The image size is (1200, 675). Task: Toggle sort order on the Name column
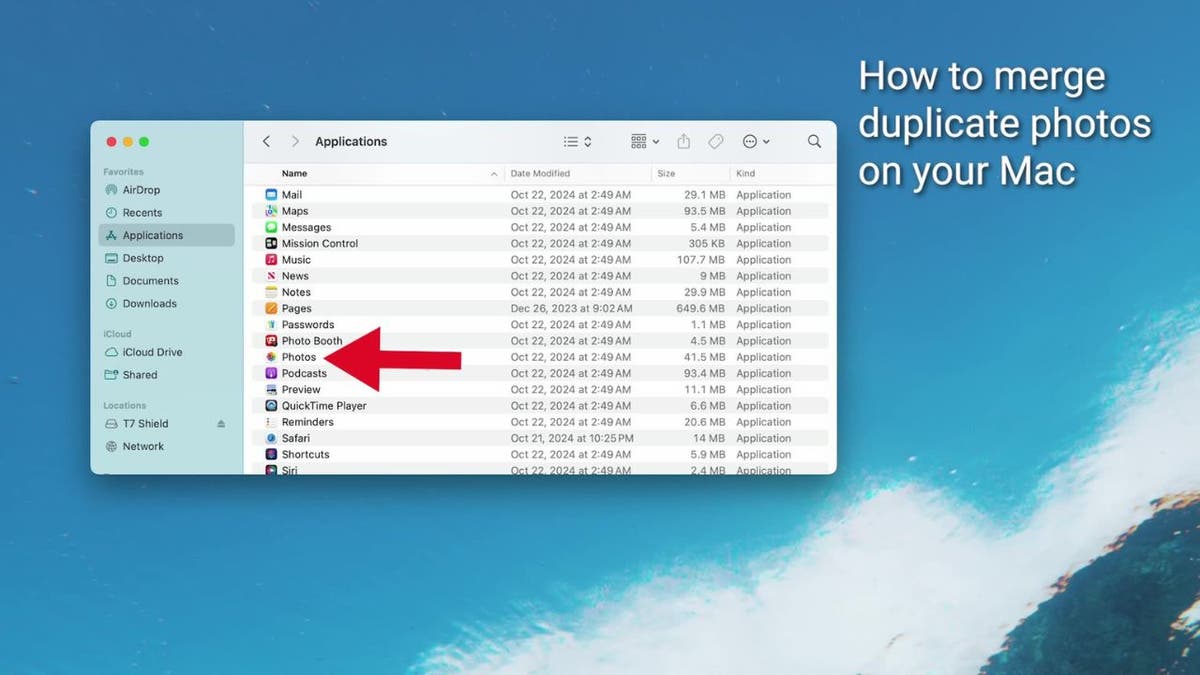294,172
